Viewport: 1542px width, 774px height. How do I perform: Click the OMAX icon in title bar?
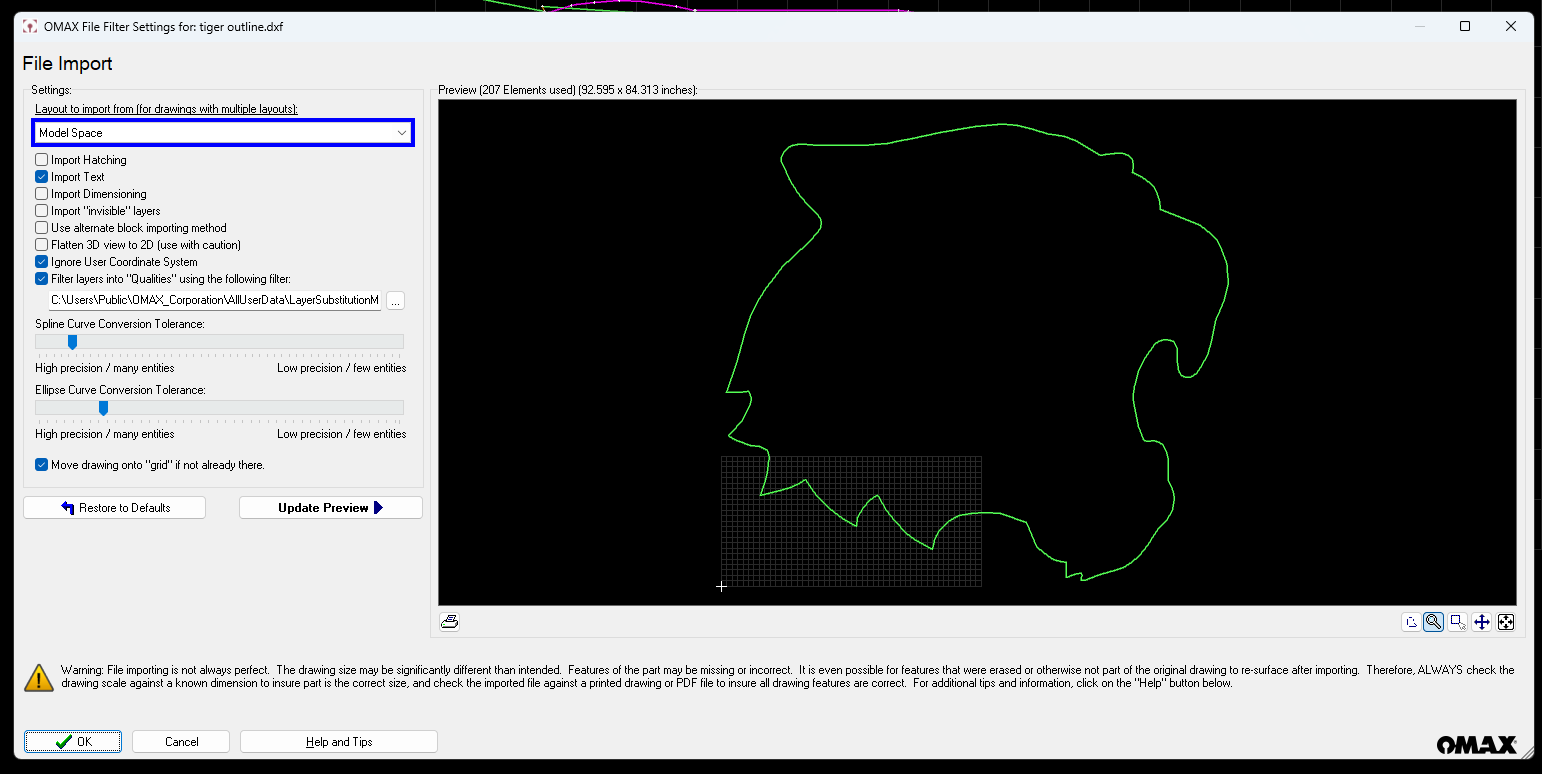pos(30,27)
